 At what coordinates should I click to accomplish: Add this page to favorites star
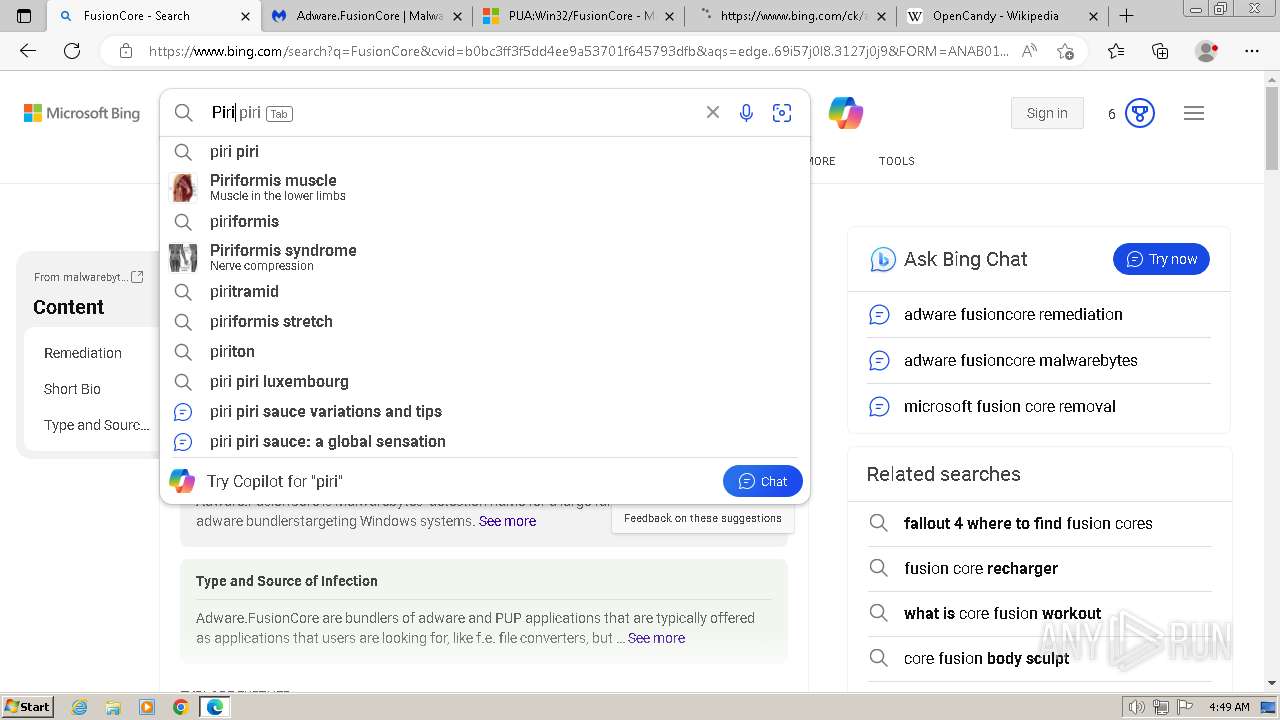[1065, 51]
